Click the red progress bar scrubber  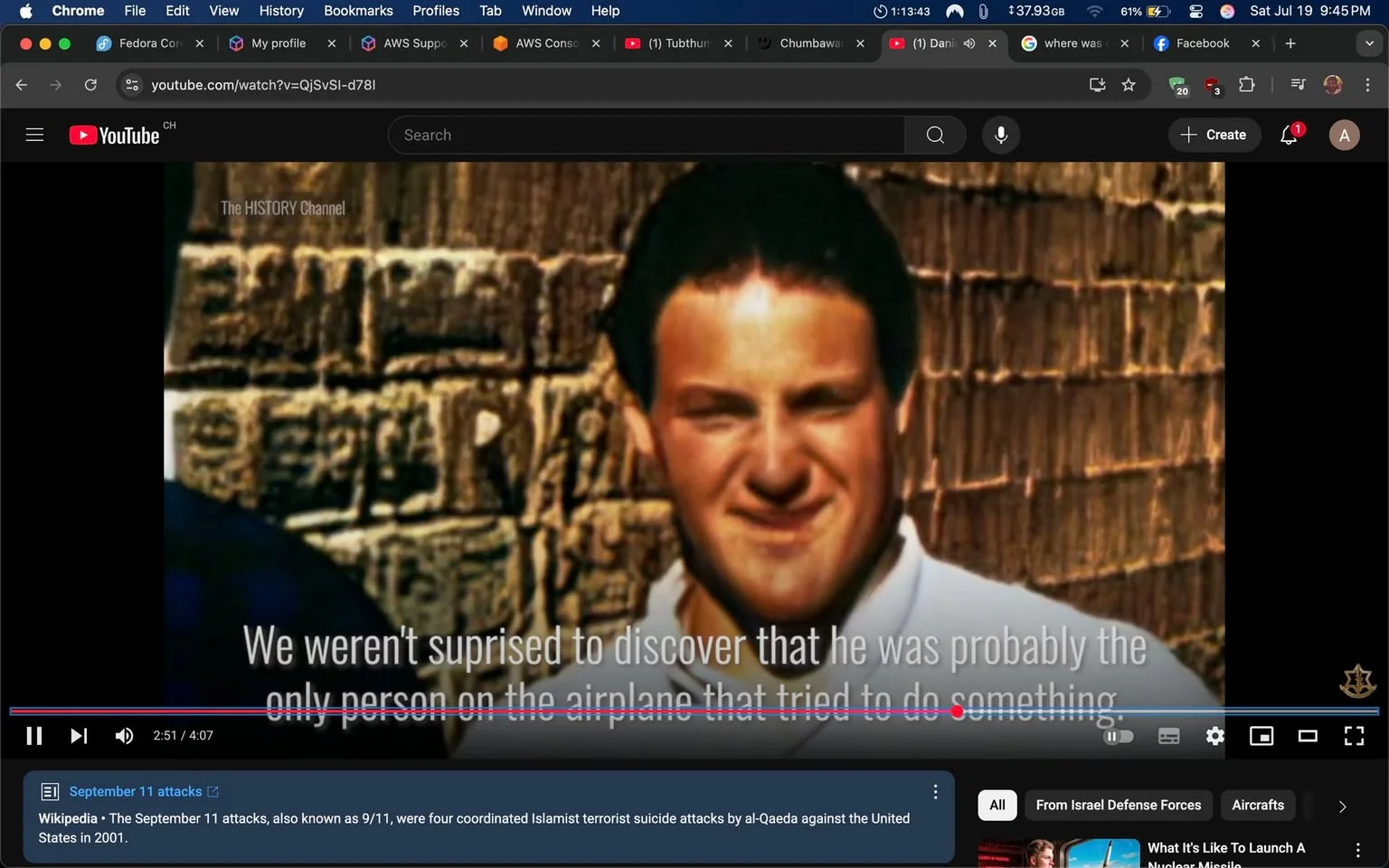[957, 712]
